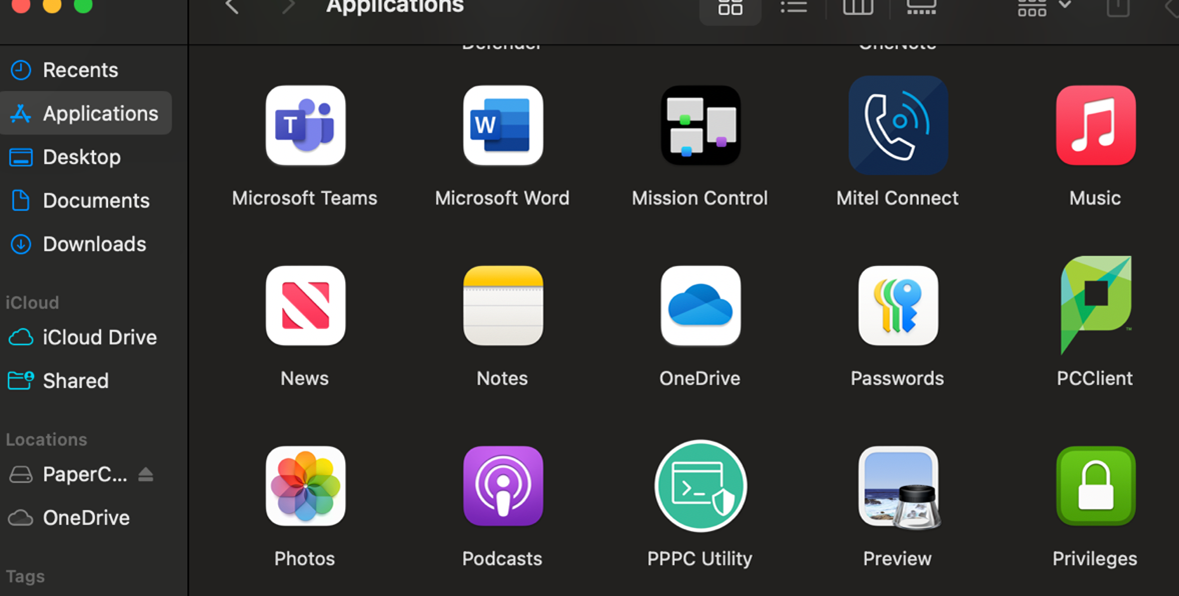
Task: Select the Mitel Connect phone icon
Action: click(x=897, y=126)
